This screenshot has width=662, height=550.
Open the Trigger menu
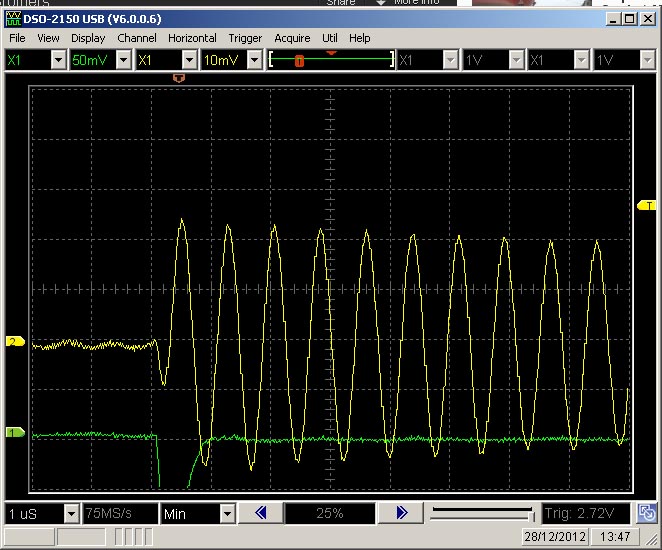[x=245, y=38]
